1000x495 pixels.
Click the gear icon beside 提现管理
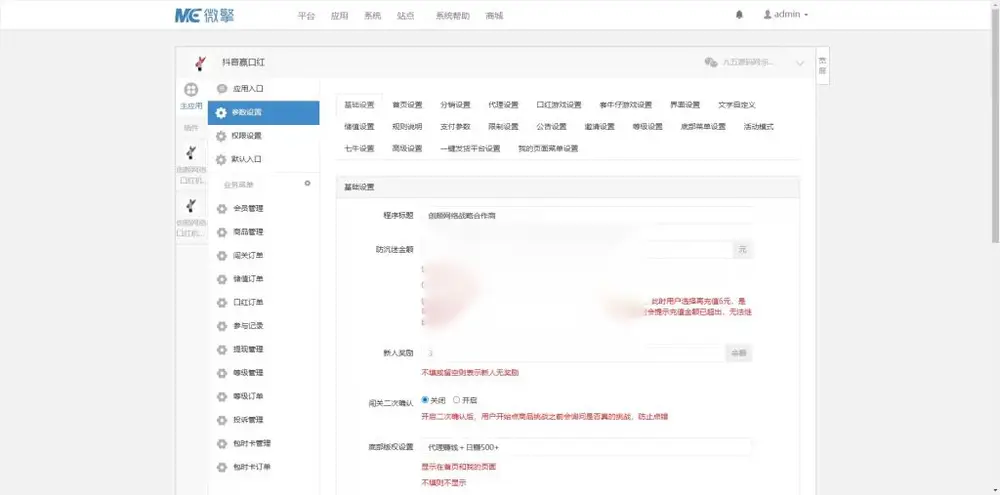[x=221, y=350]
